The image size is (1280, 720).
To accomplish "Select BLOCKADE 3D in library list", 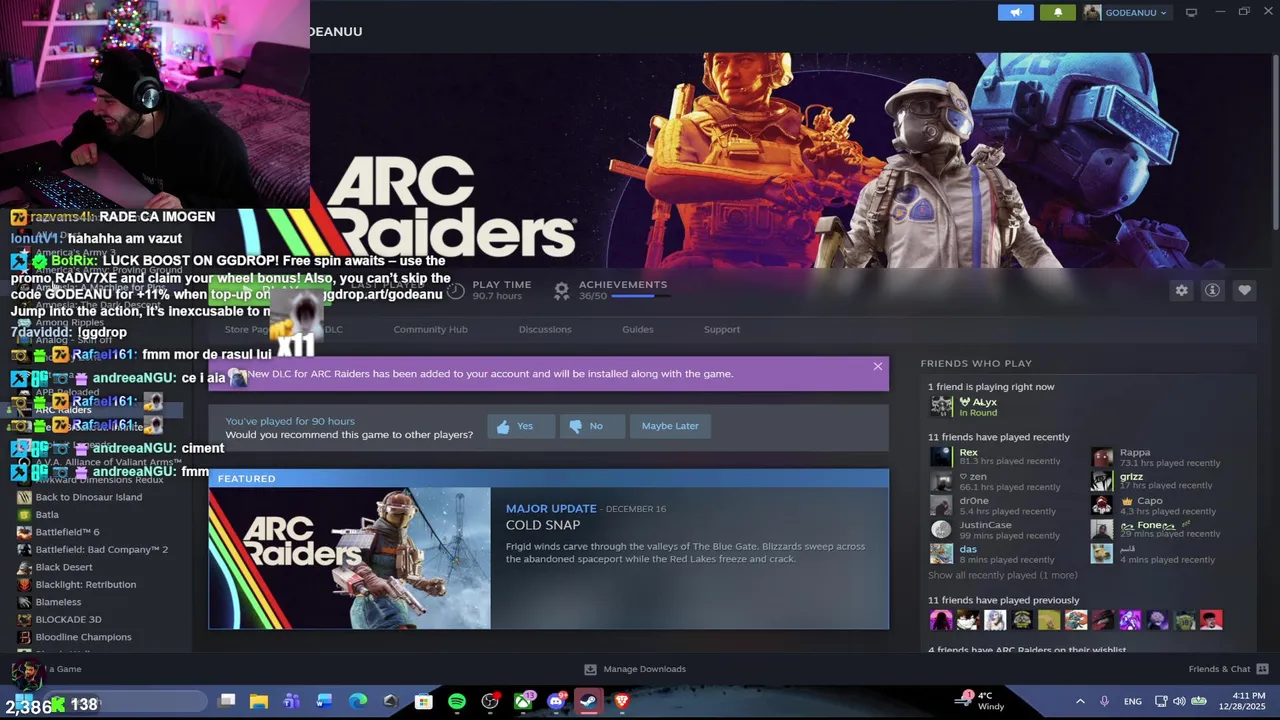I will coord(69,620).
